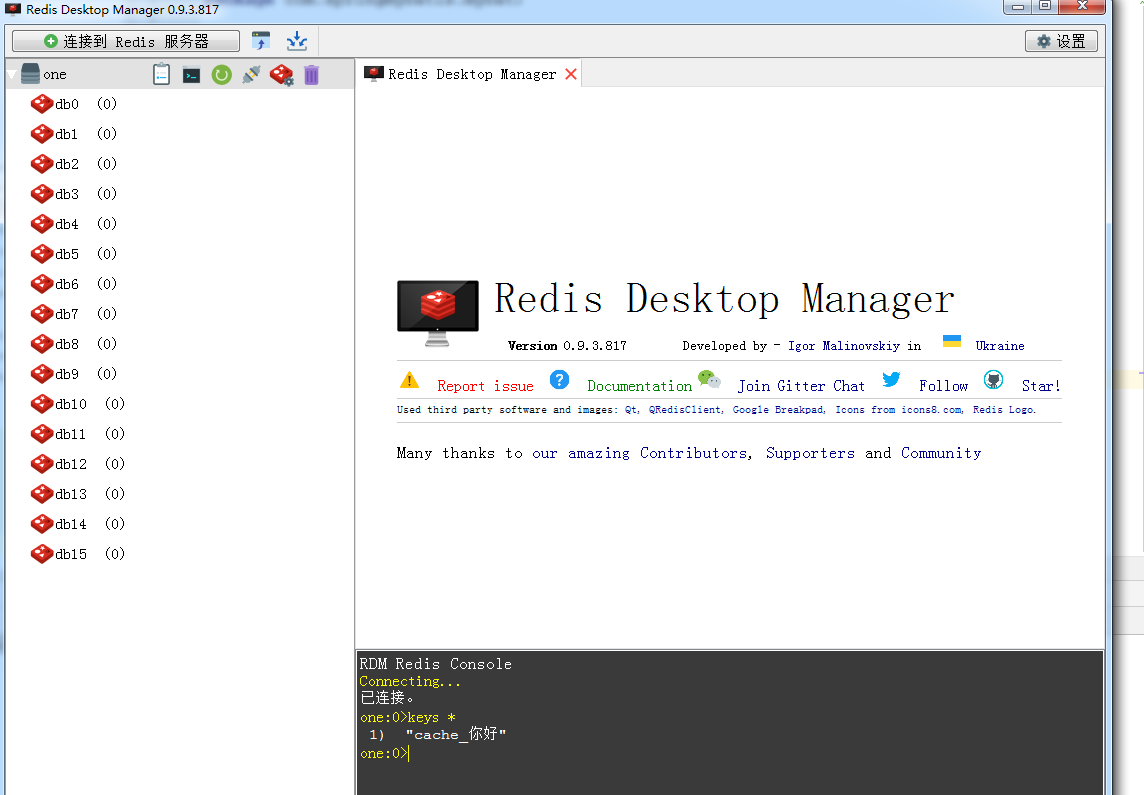Open the Icons from icons8.com link

click(x=898, y=410)
